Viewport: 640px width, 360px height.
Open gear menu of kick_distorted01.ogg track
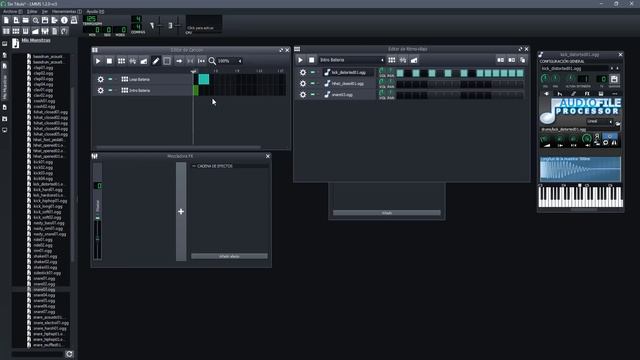coord(303,72)
